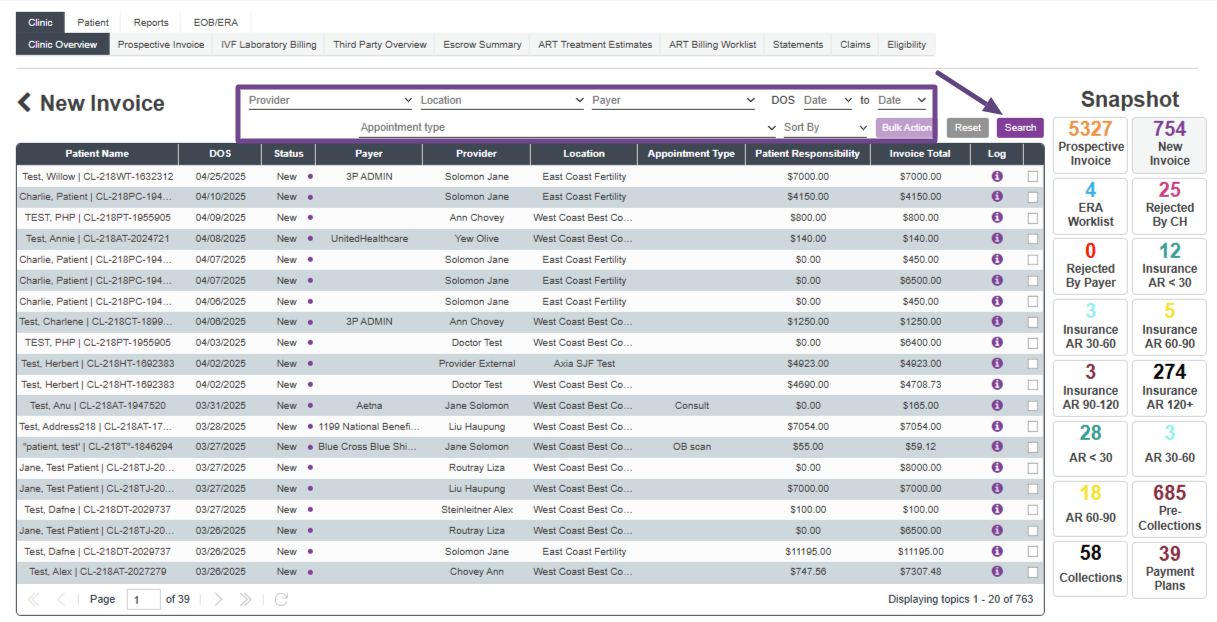Check the select-all checkbox in table header

(x=1032, y=154)
